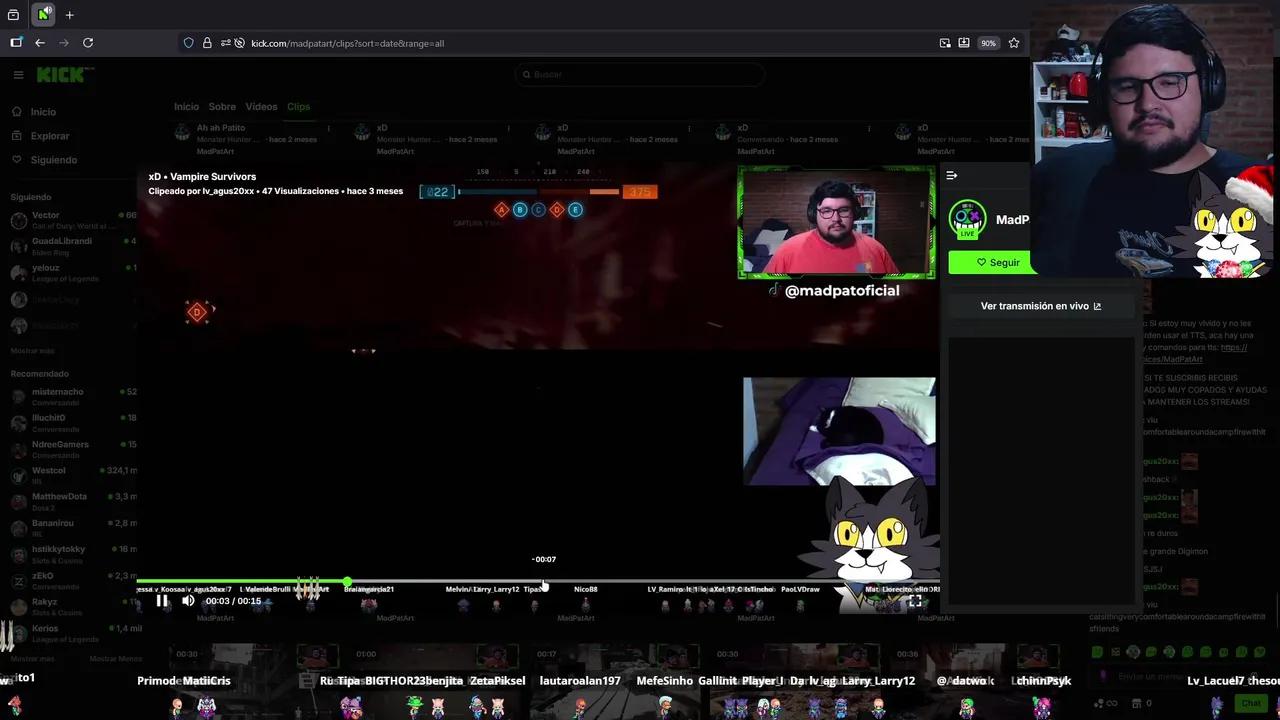Screen dimensions: 1280x720
Task: Open picture-in-picture icon in address bar
Action: point(945,43)
